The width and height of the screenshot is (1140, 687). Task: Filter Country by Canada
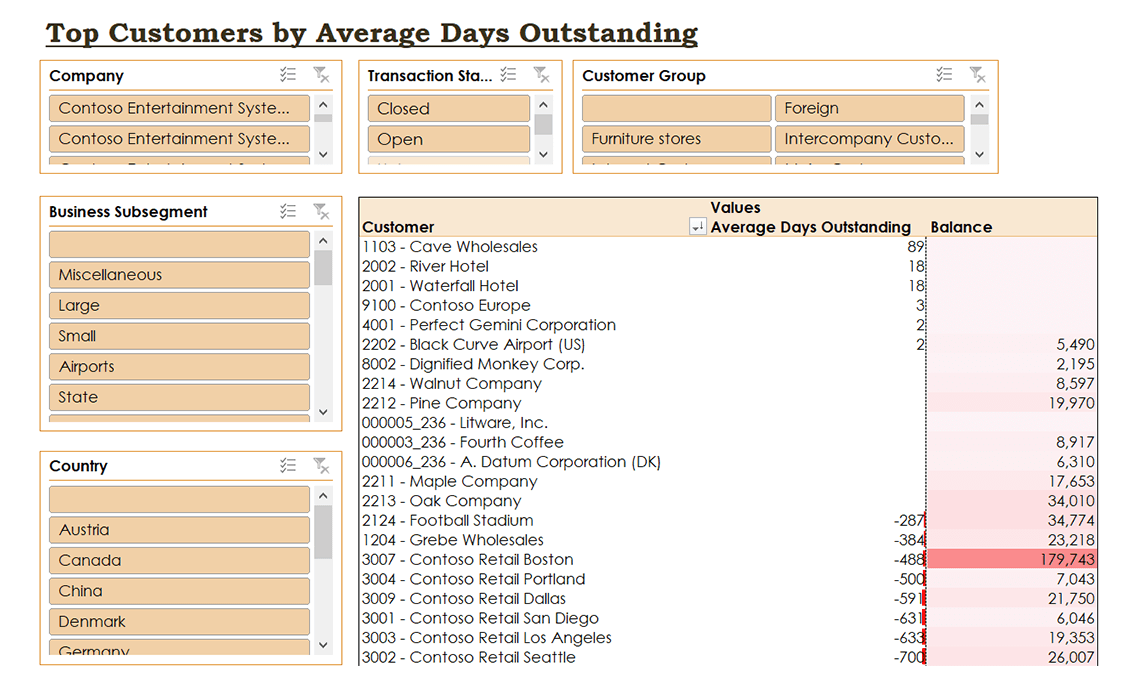click(x=180, y=561)
